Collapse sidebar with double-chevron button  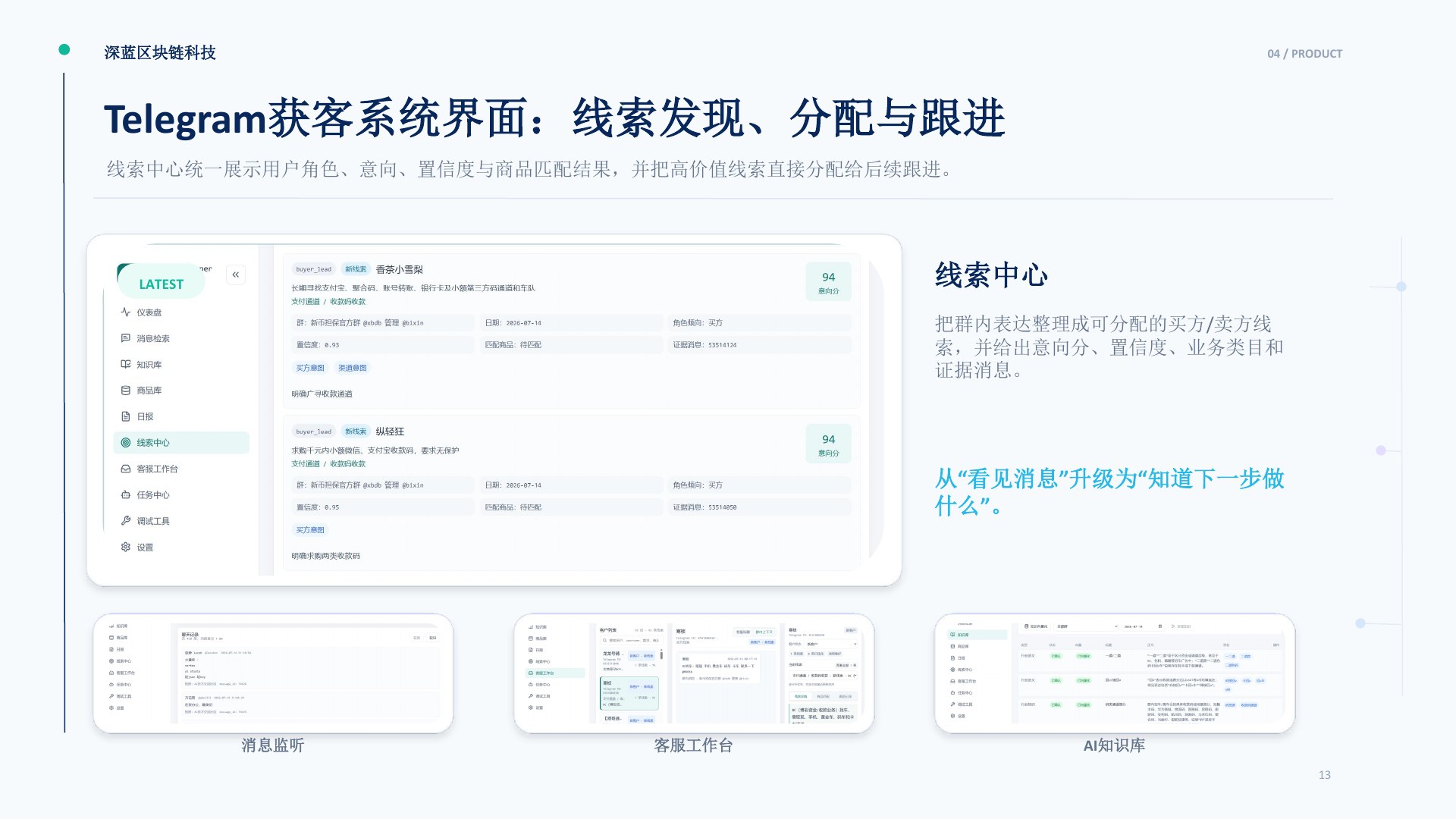point(236,275)
